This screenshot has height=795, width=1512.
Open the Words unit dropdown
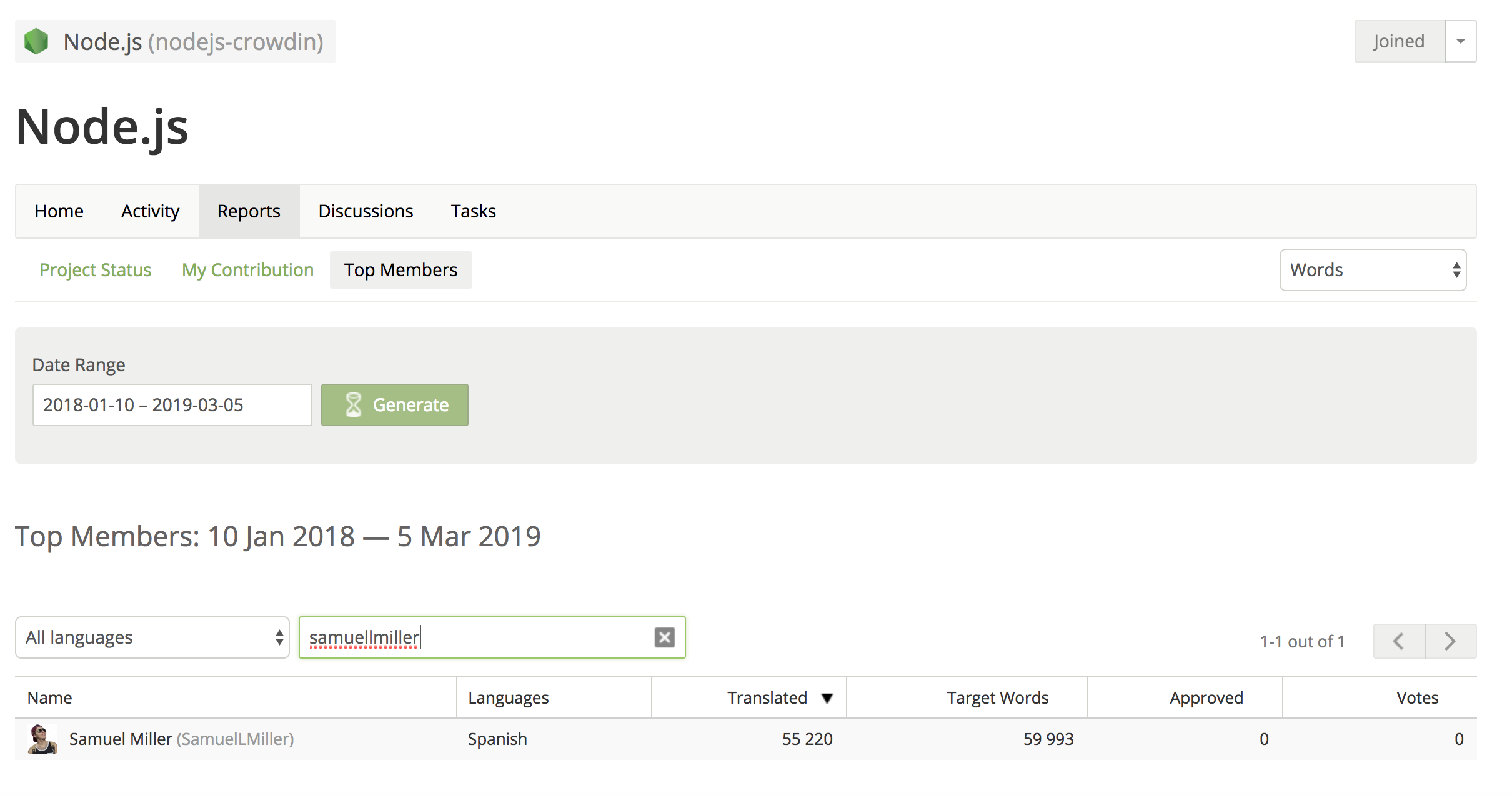1373,270
